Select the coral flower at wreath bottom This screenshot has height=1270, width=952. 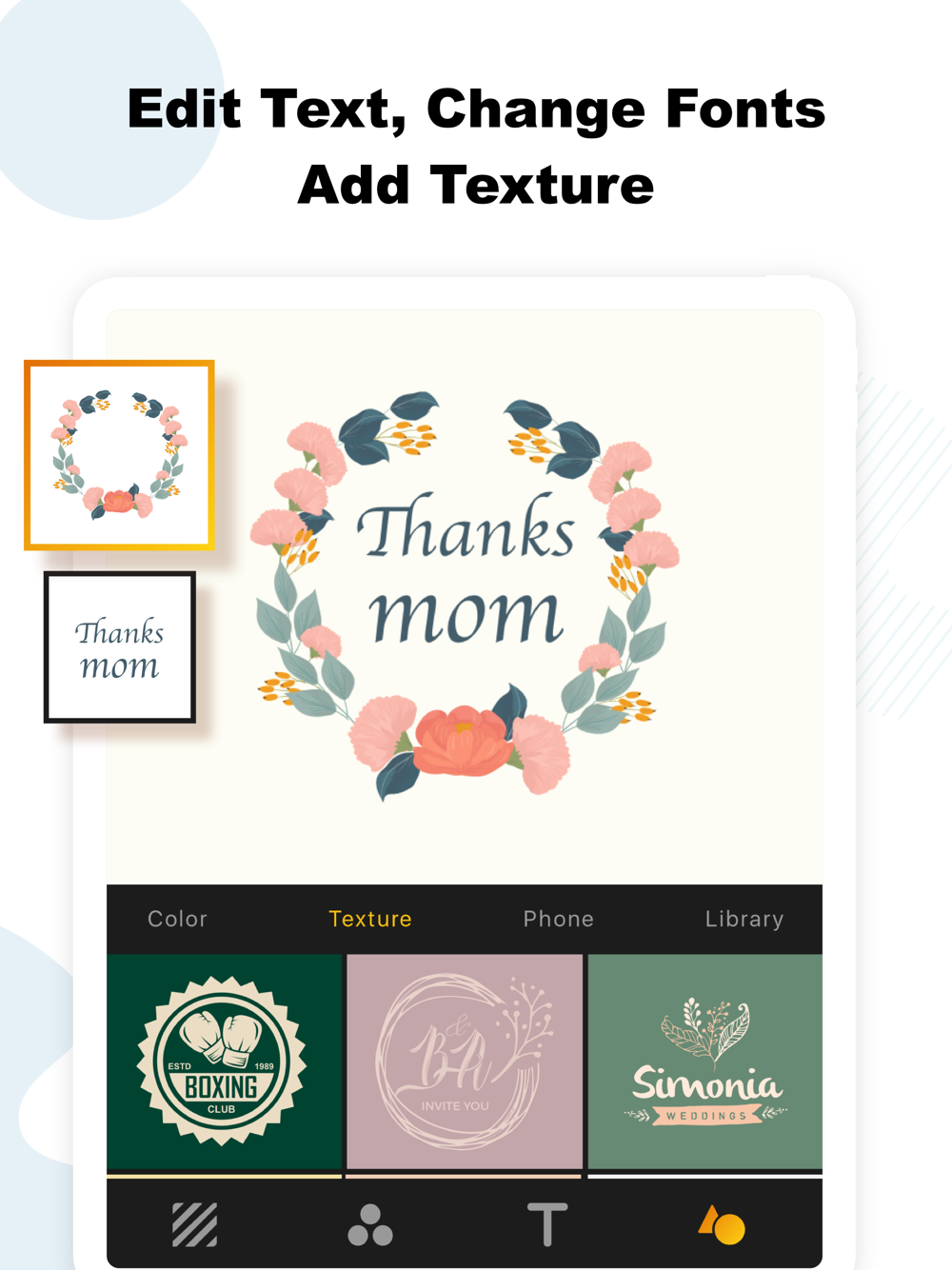point(464,739)
